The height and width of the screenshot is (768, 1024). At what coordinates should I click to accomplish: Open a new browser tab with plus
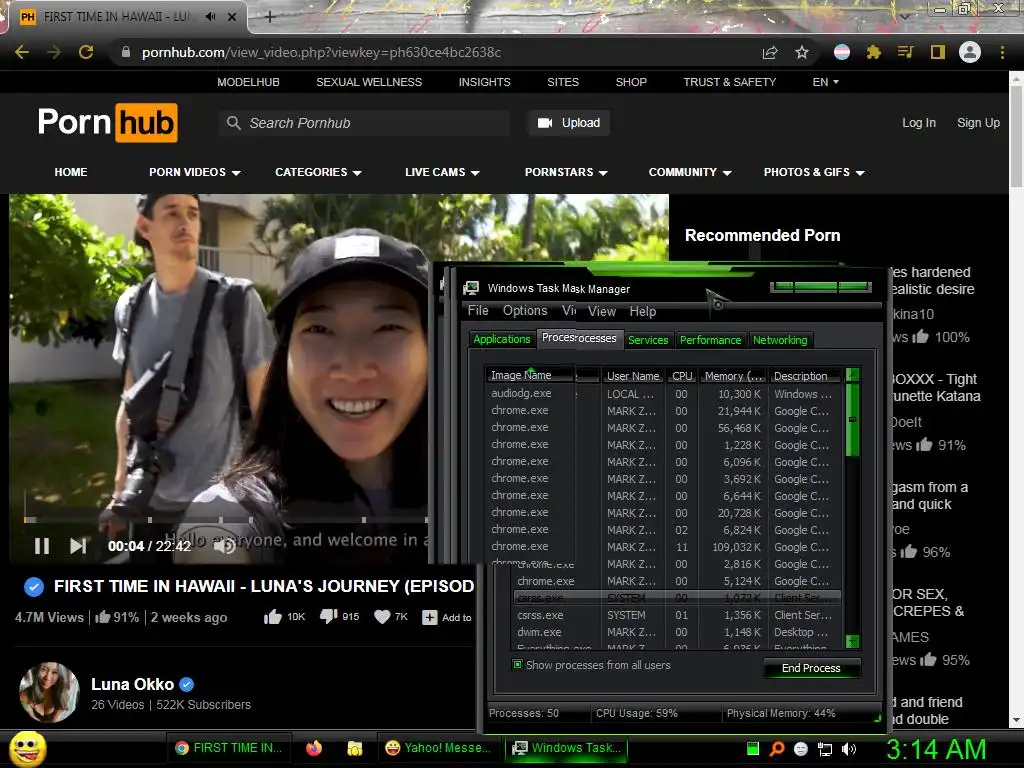(270, 17)
